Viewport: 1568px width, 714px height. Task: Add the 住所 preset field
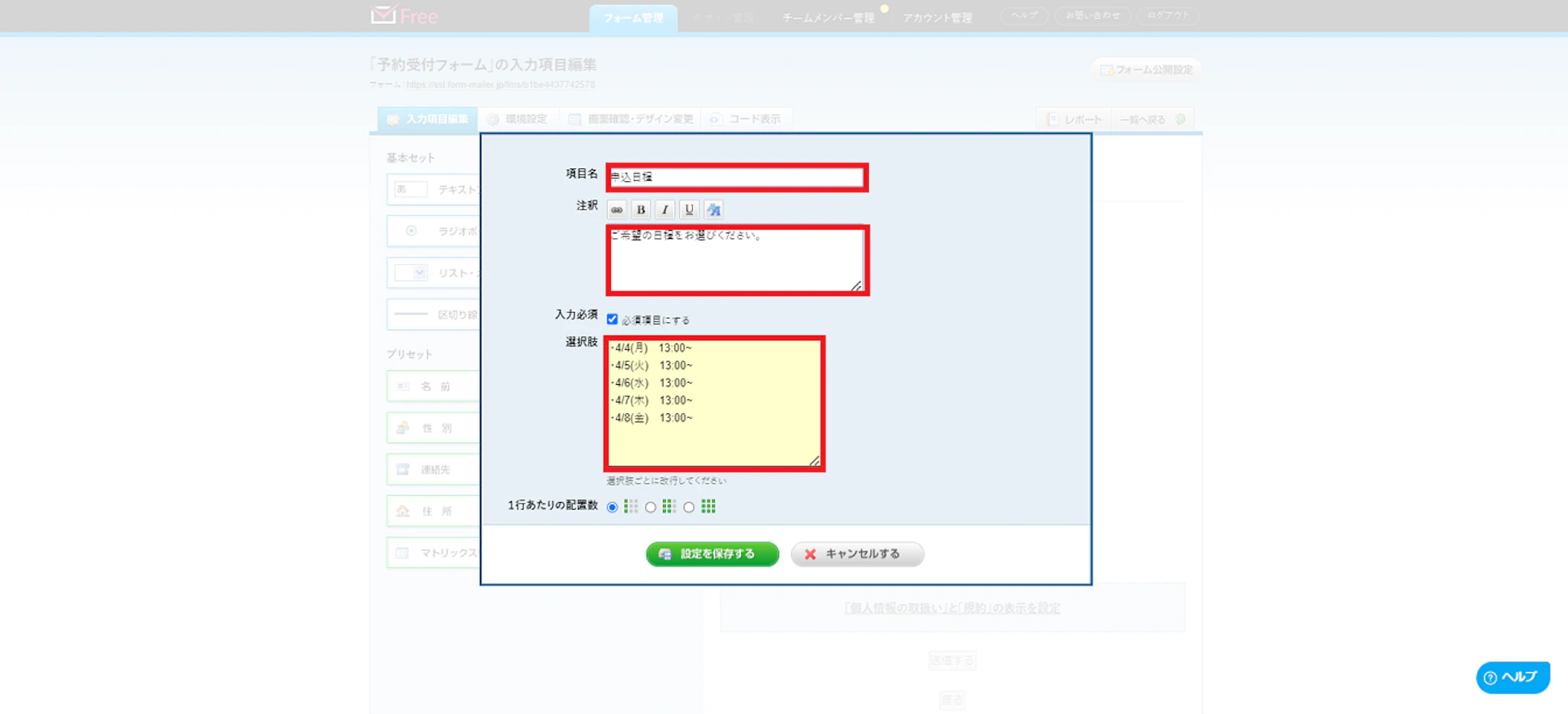tap(433, 511)
